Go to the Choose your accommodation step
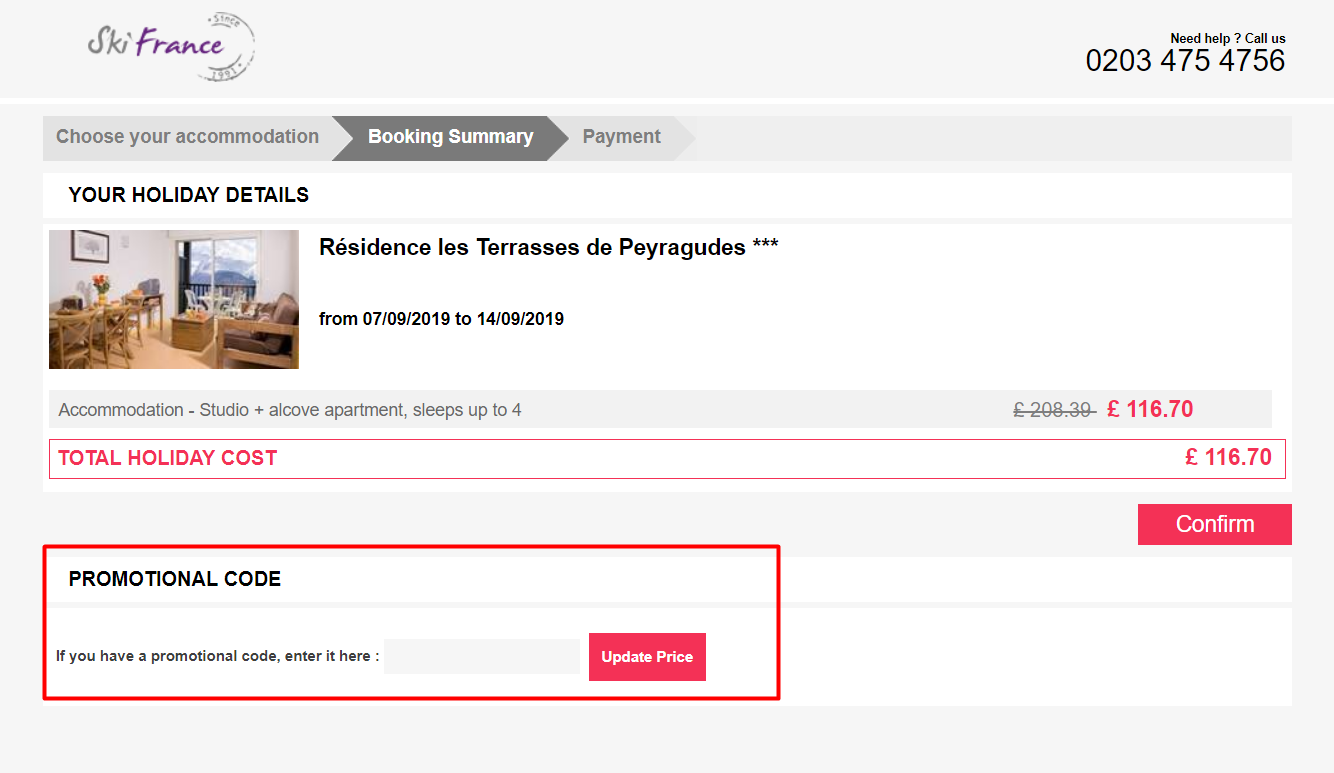This screenshot has width=1334, height=773. (187, 136)
